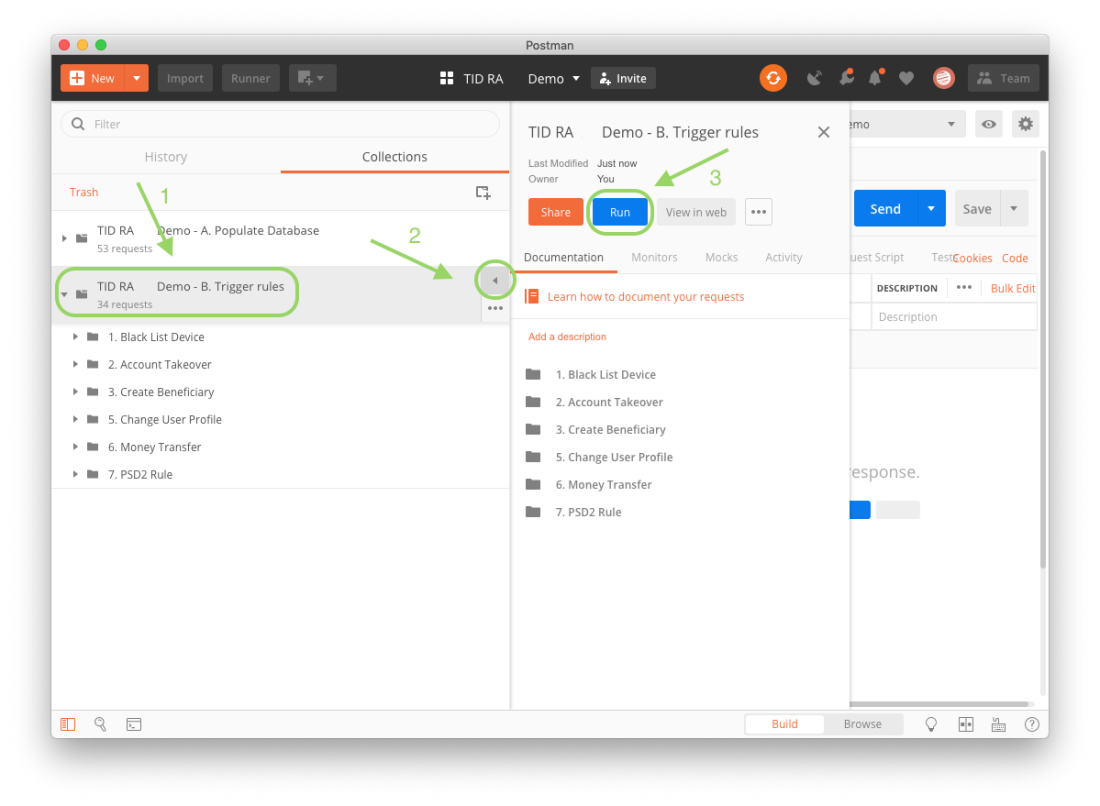Screen dimensions: 1100x806
Task: Close the collection details panel
Action: coord(824,132)
